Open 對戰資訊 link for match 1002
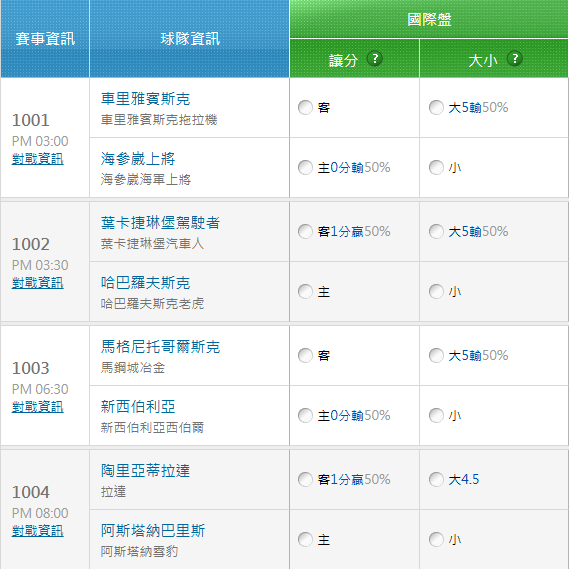The image size is (569, 569). point(37,283)
